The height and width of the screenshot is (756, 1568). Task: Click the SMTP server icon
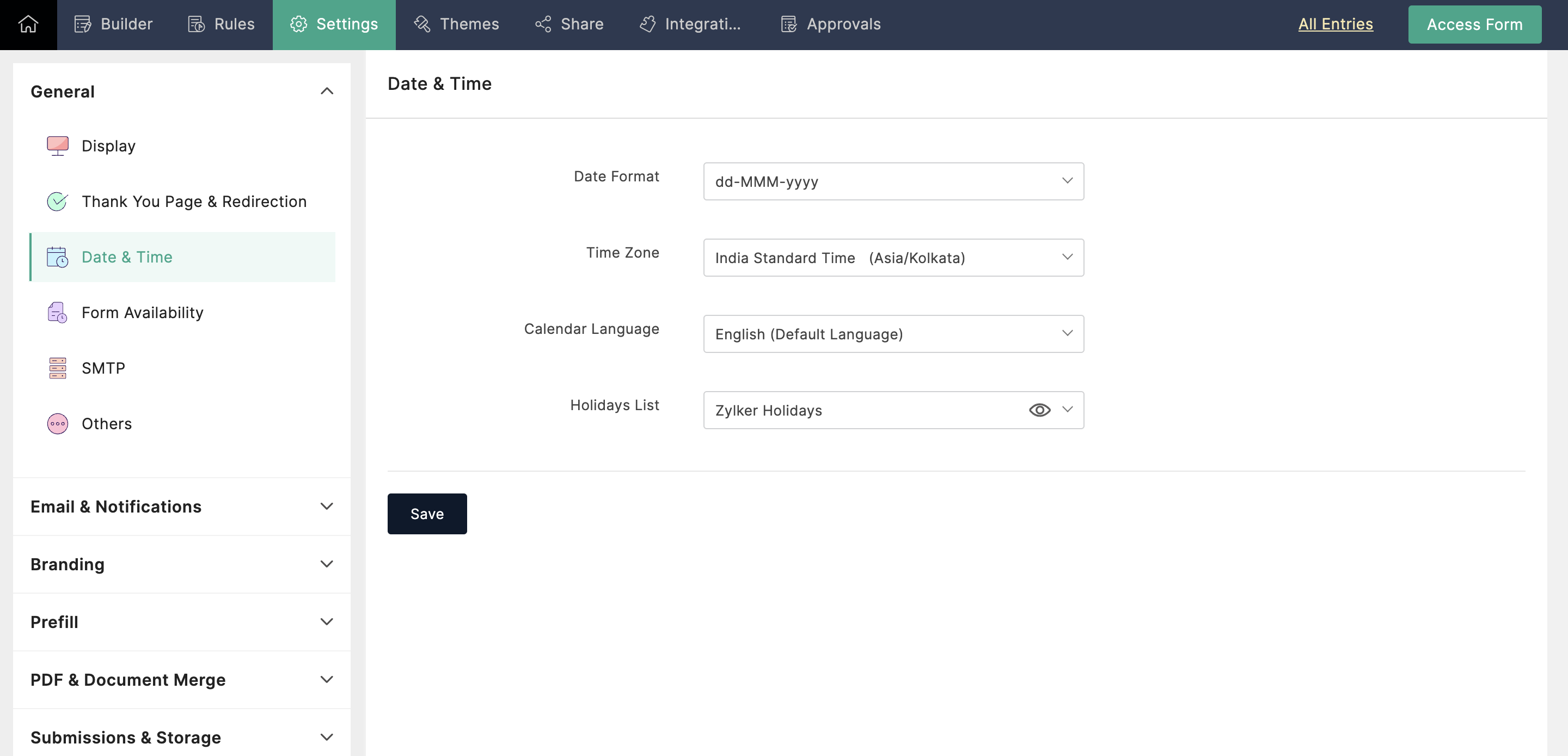[x=57, y=368]
